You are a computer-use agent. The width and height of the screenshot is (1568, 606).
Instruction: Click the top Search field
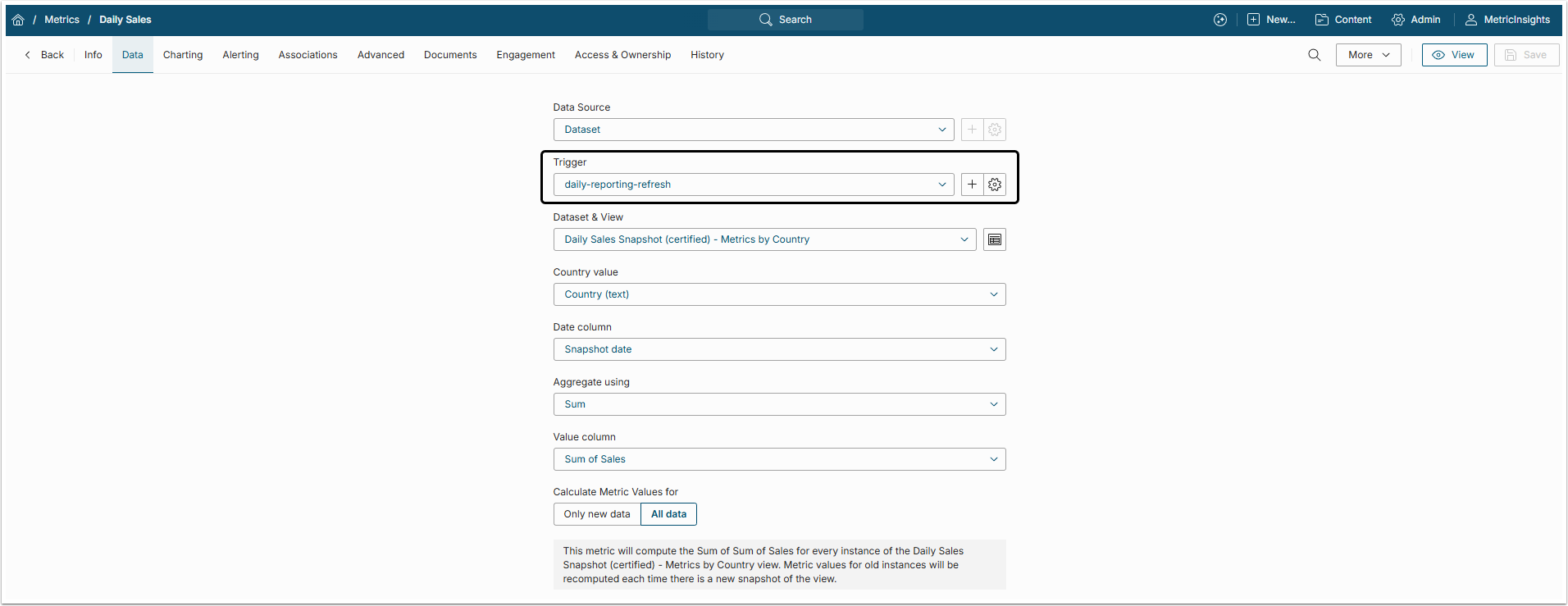(x=785, y=20)
